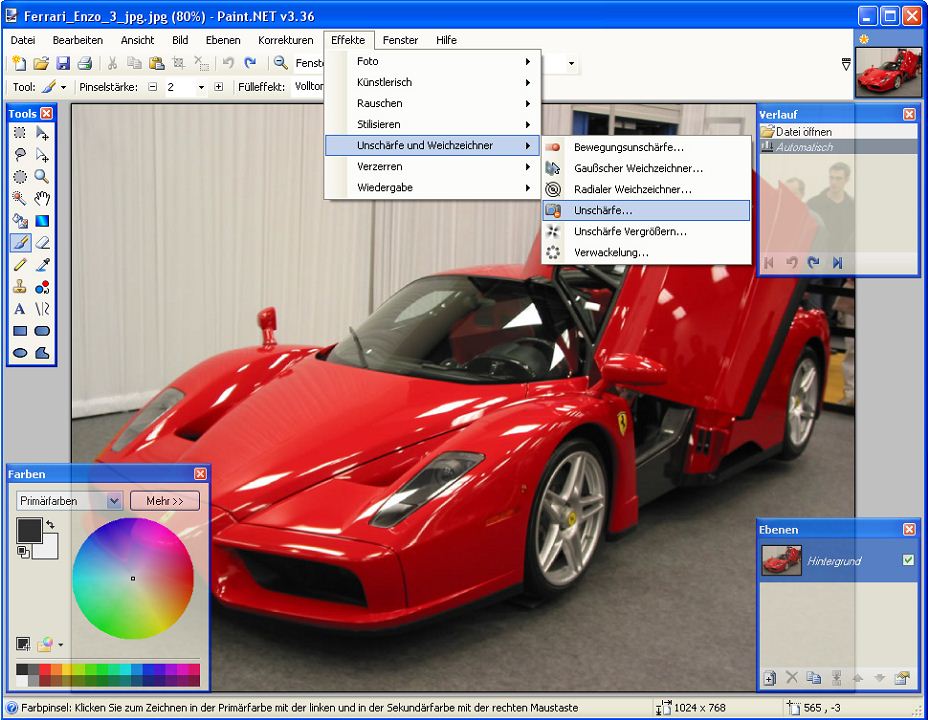Viewport: 928px width, 720px height.
Task: Select the Paintbrush tool in Tools panel
Action: [20, 243]
